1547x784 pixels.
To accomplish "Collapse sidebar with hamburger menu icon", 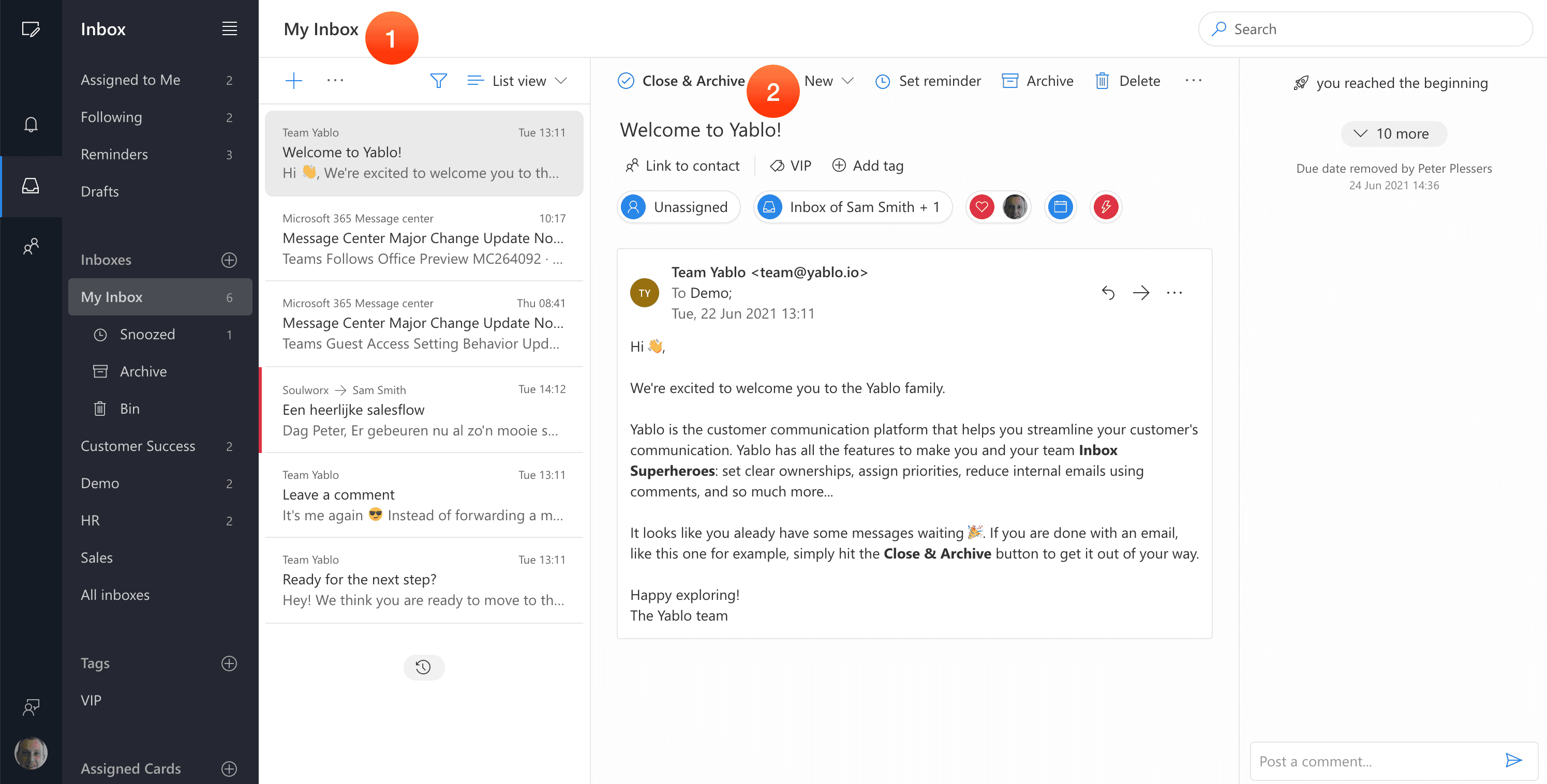I will 229,29.
